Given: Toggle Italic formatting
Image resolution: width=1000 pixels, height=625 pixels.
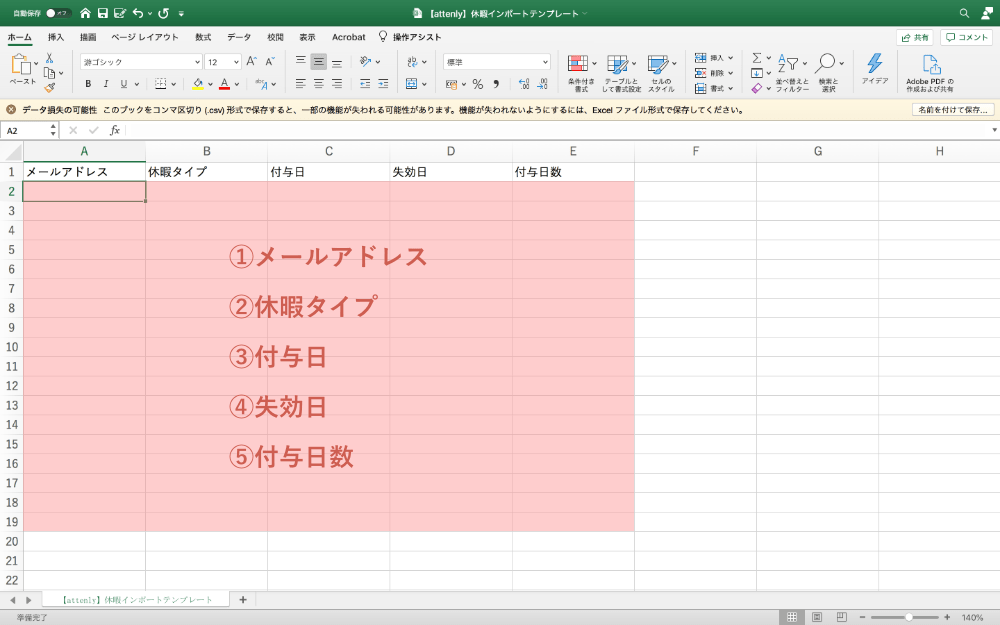Looking at the screenshot, I should click(x=105, y=84).
